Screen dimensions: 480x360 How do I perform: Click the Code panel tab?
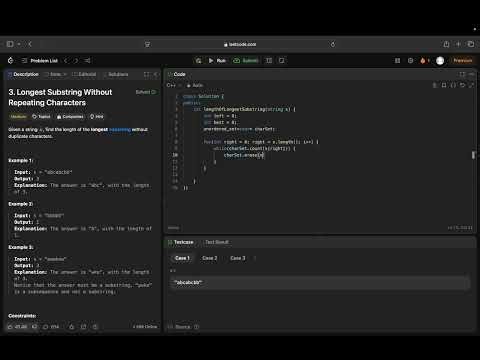click(177, 74)
